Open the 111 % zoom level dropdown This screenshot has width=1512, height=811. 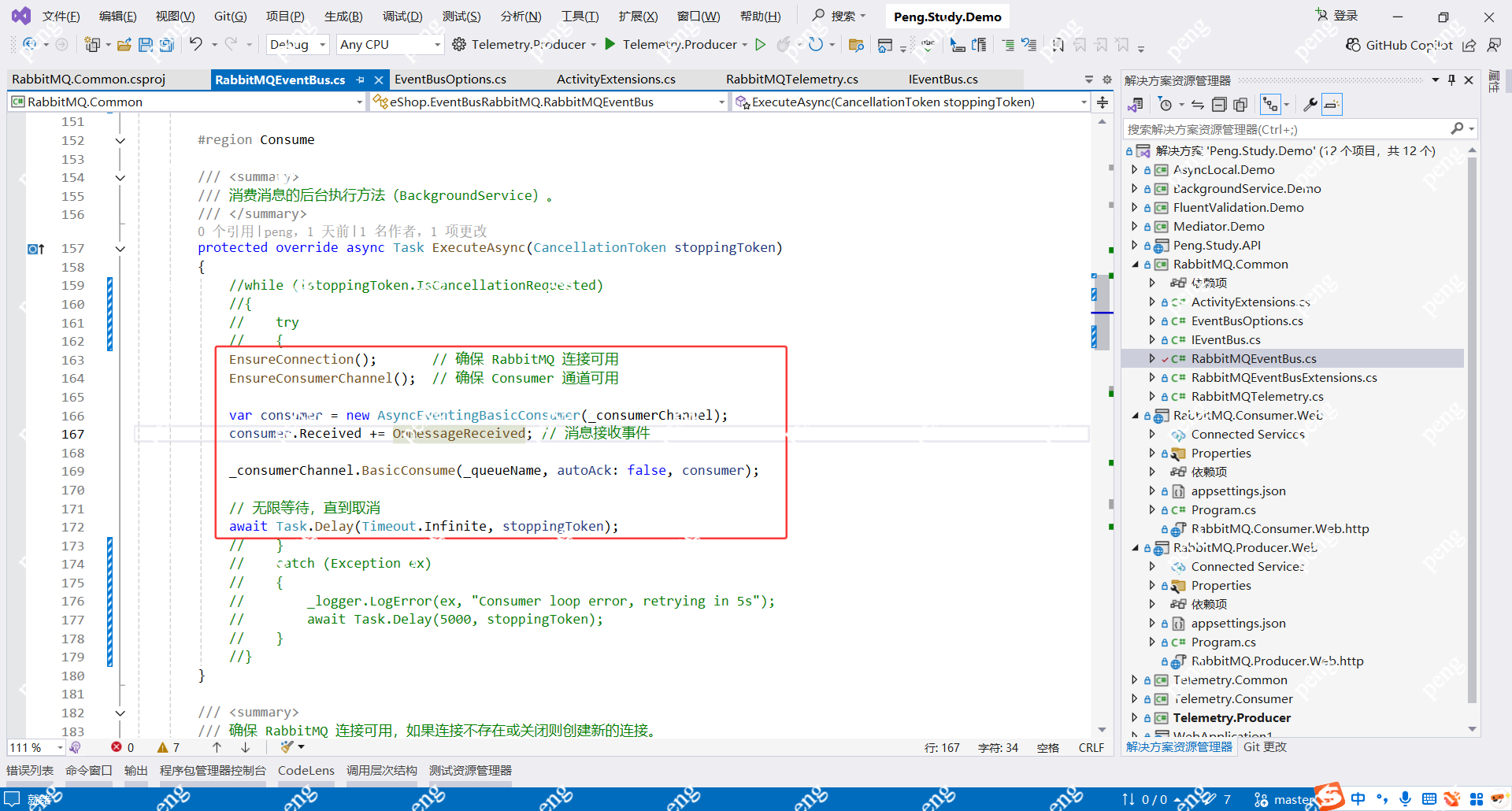35,747
